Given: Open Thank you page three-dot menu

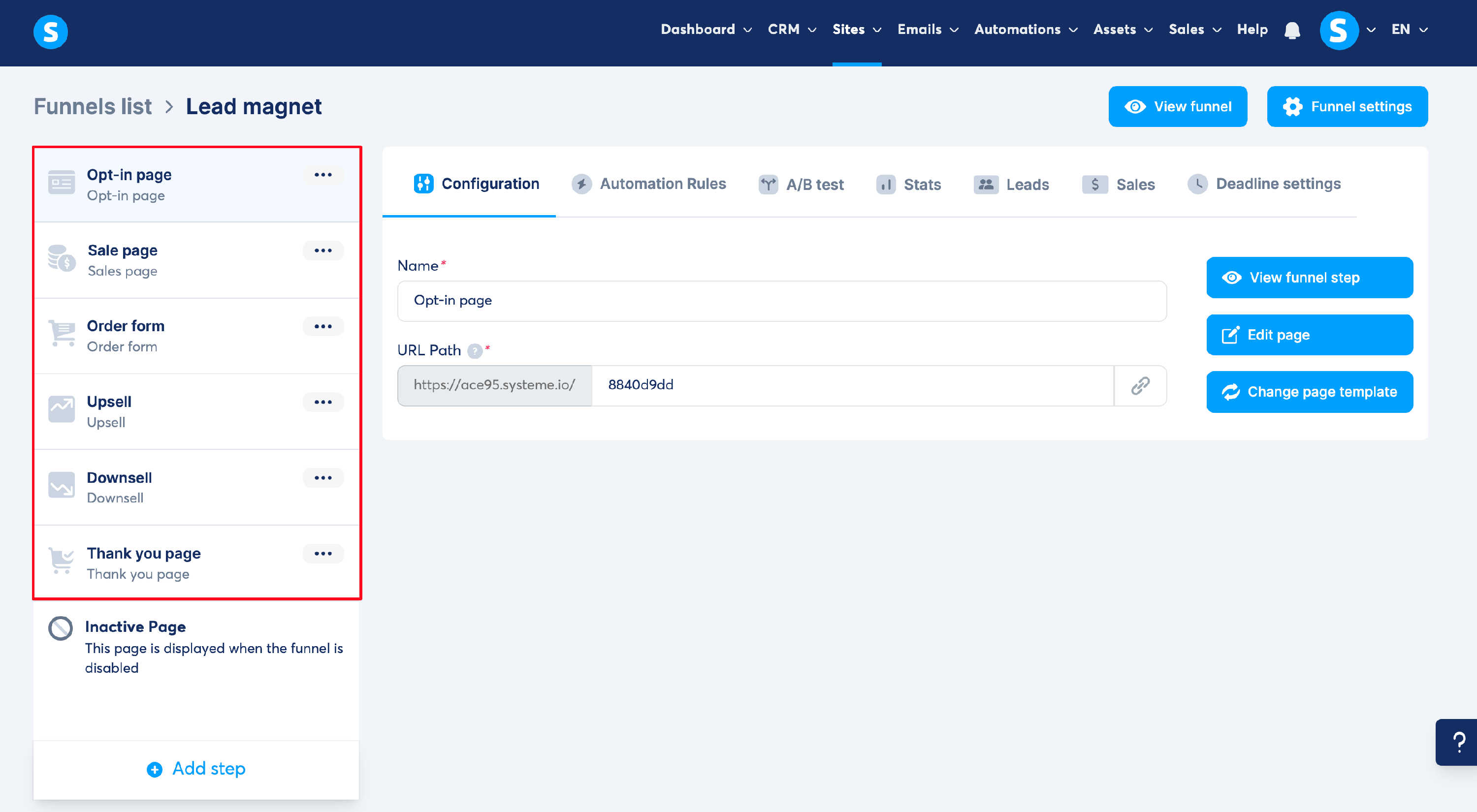Looking at the screenshot, I should [323, 553].
